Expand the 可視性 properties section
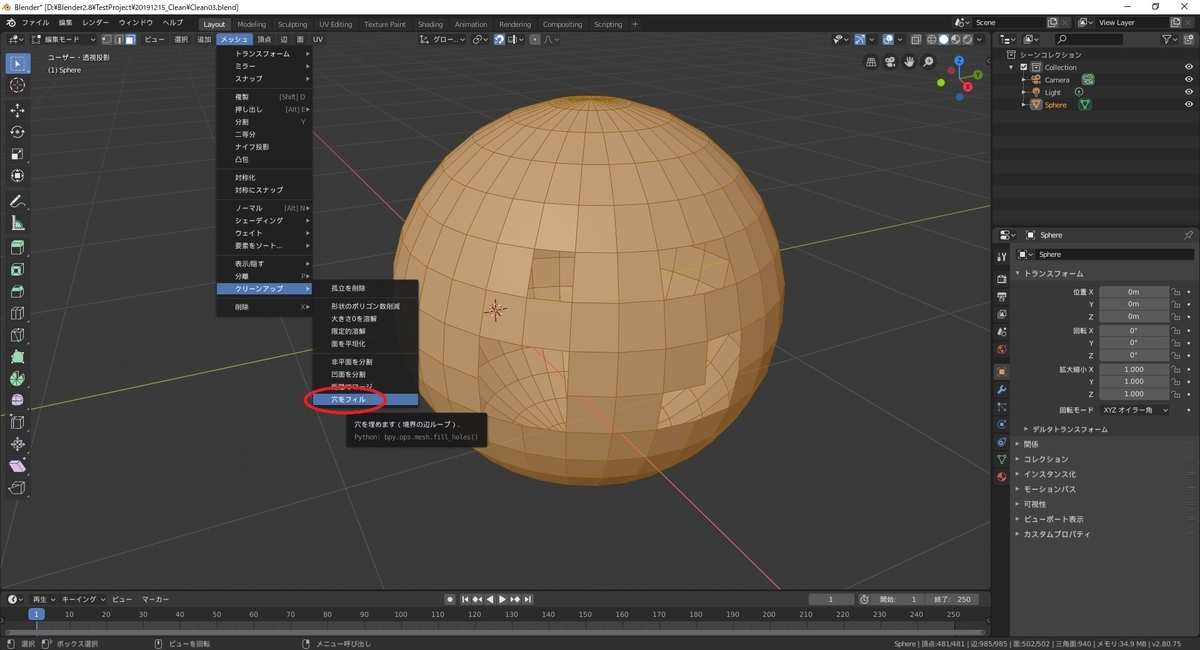This screenshot has height=650, width=1200. [1034, 504]
